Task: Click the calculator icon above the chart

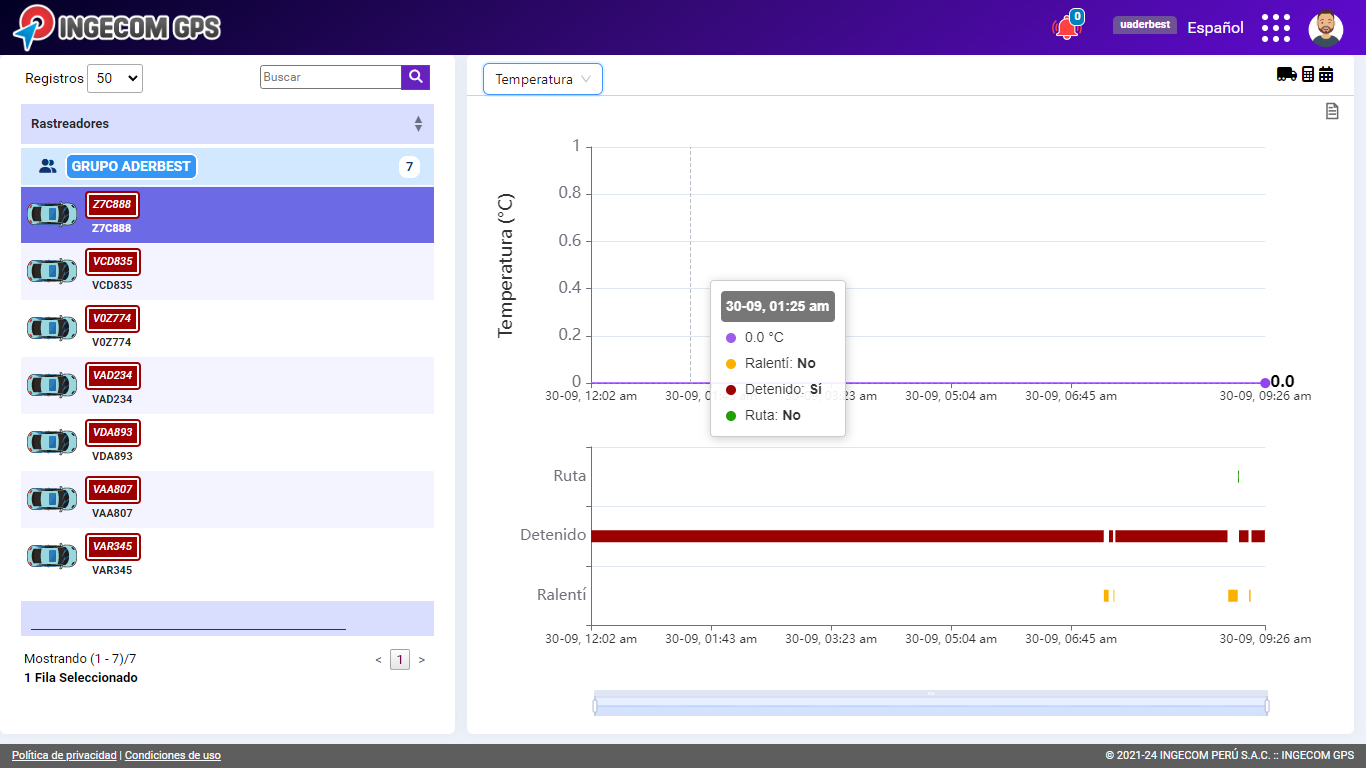Action: pyautogui.click(x=1308, y=74)
